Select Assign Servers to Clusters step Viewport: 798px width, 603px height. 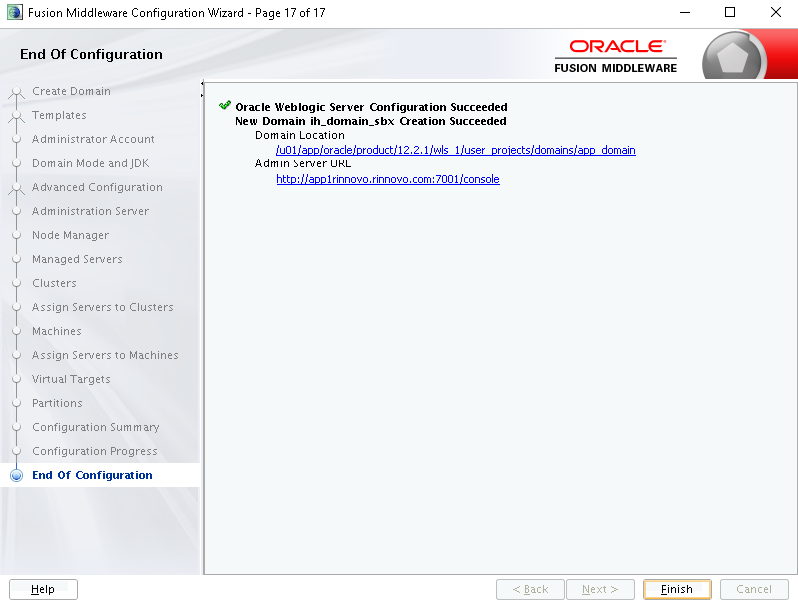(103, 307)
